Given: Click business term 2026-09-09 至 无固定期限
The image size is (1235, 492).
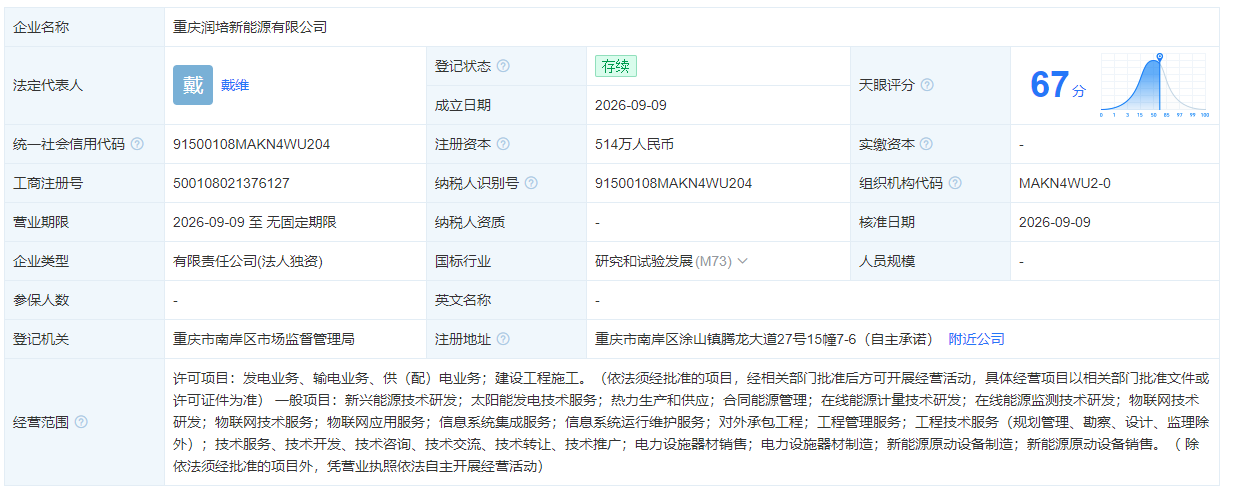Looking at the screenshot, I should click(254, 222).
